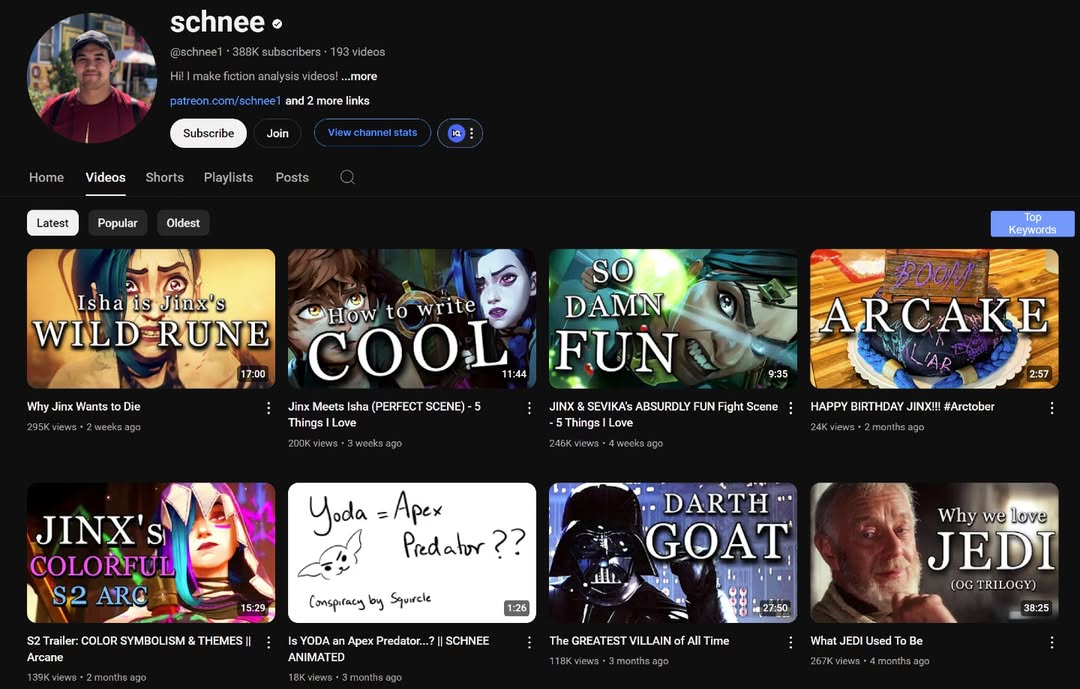This screenshot has width=1080, height=689.
Task: Open title 'HAPPY BIRTHDAY JINX!!! #Arctober'
Action: (902, 407)
